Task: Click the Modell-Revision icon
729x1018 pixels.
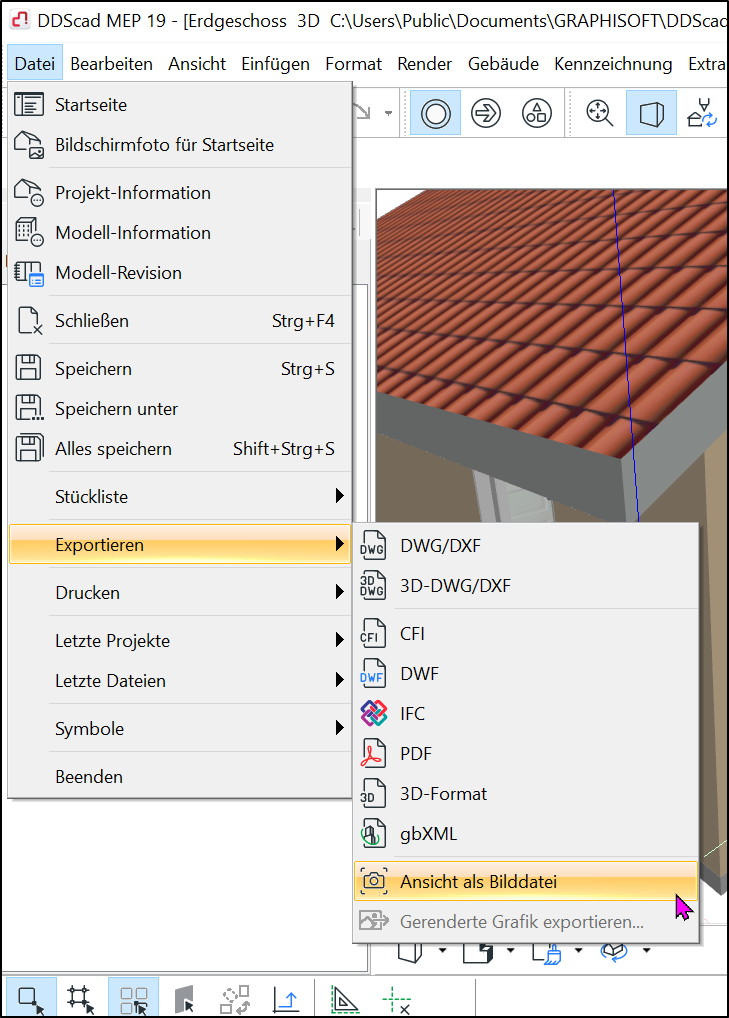Action: coord(29,273)
